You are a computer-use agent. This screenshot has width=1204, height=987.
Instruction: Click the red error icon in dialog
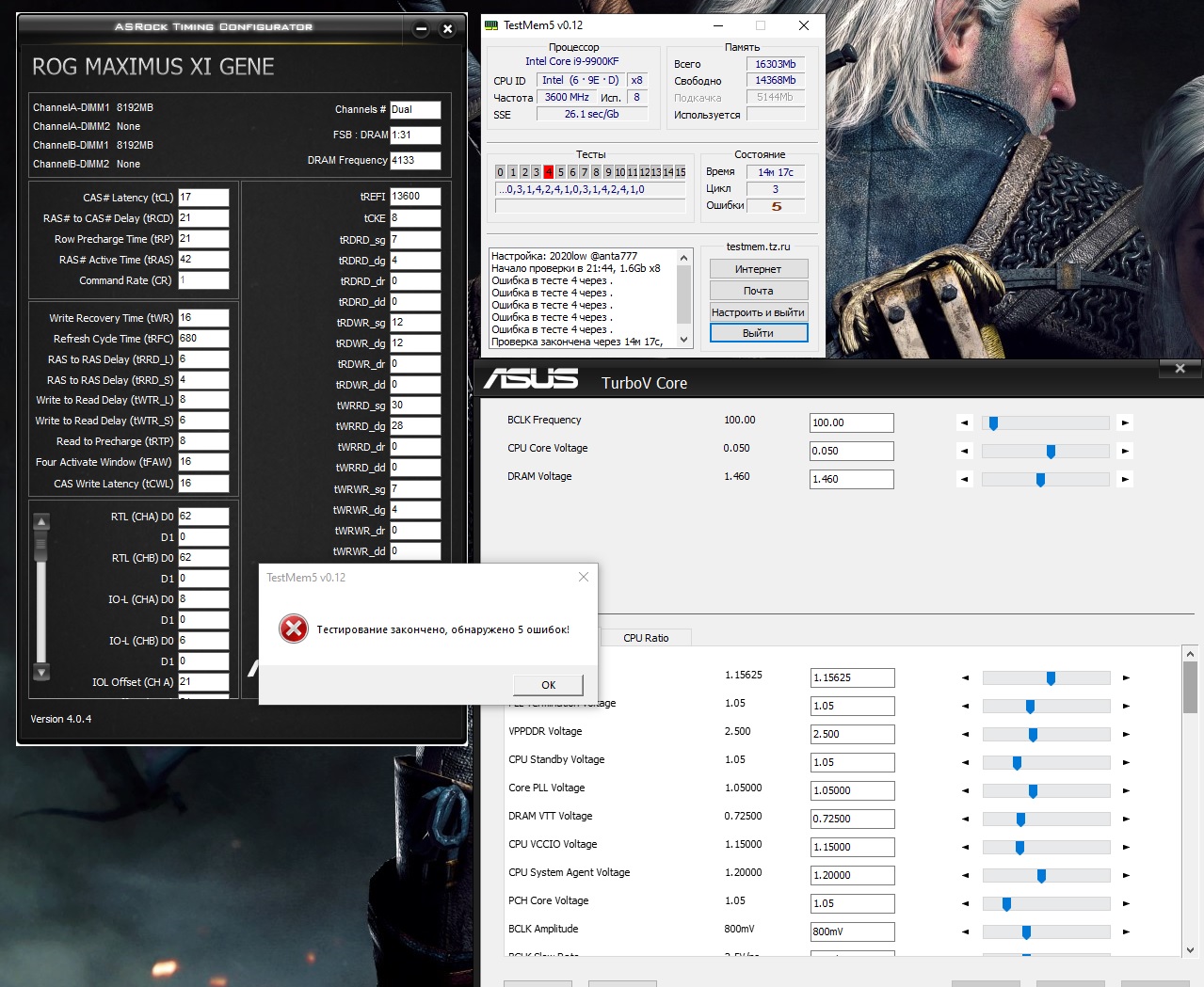(294, 629)
